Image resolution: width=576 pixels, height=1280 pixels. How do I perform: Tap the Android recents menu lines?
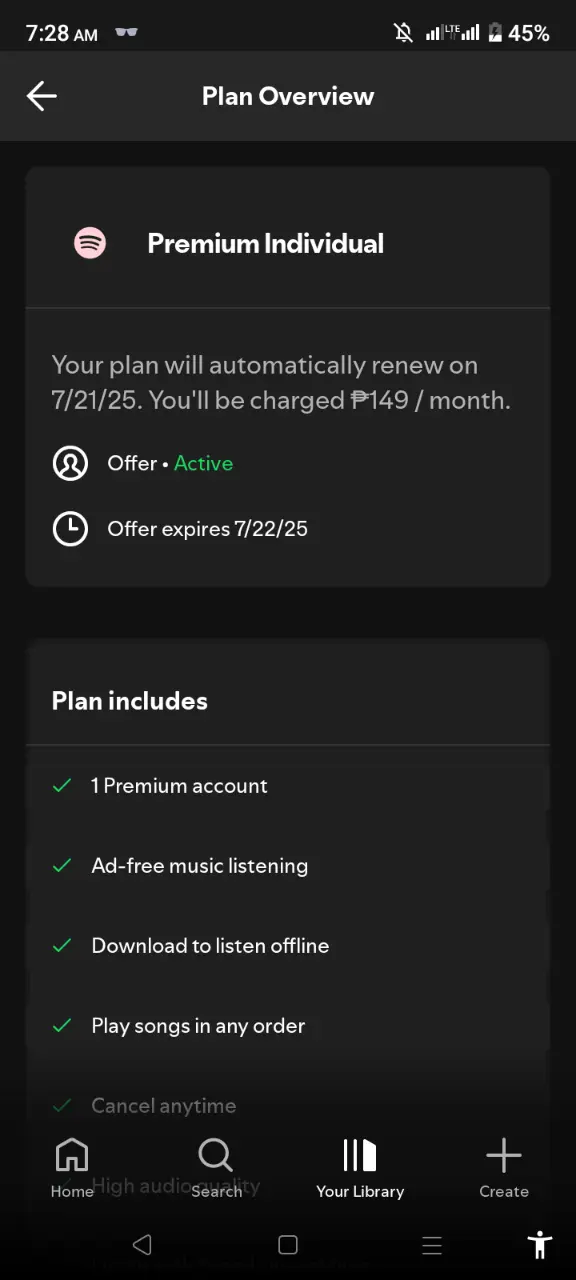432,1245
